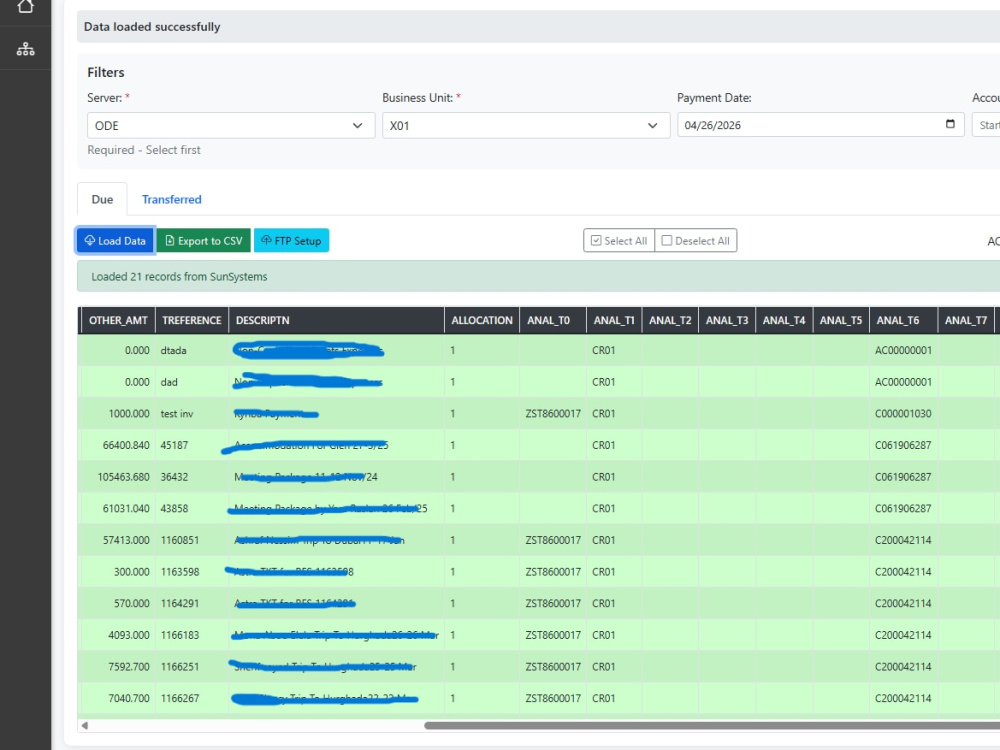Image resolution: width=1000 pixels, height=750 pixels.
Task: Click the ANAL_T4 column header
Action: point(784,320)
